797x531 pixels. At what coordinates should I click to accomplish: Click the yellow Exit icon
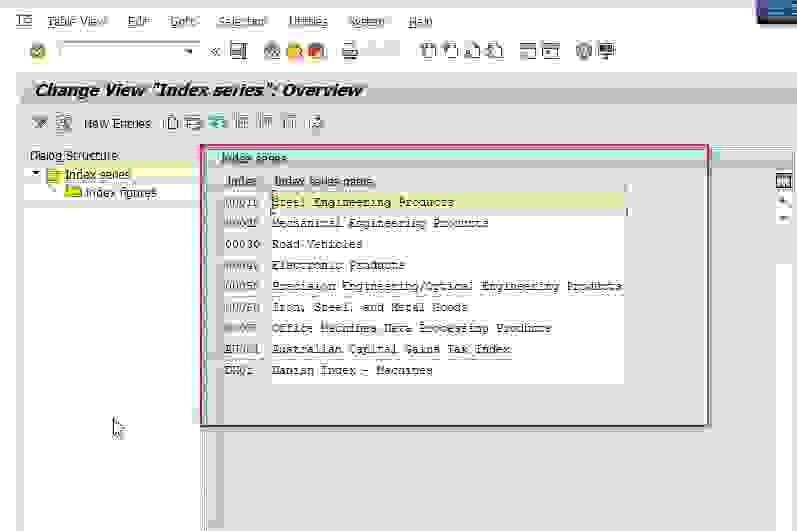click(295, 51)
